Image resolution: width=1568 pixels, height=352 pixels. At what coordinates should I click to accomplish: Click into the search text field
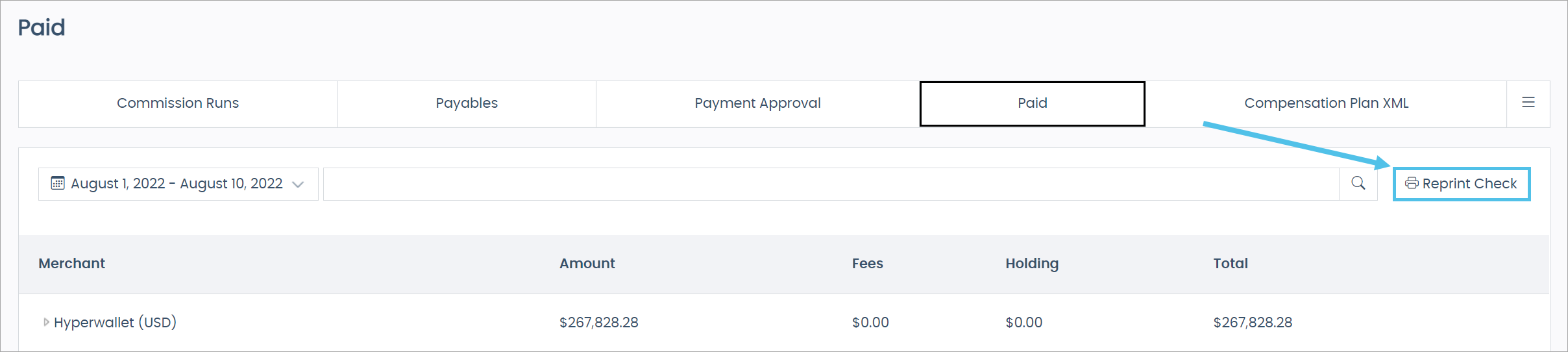(x=831, y=184)
